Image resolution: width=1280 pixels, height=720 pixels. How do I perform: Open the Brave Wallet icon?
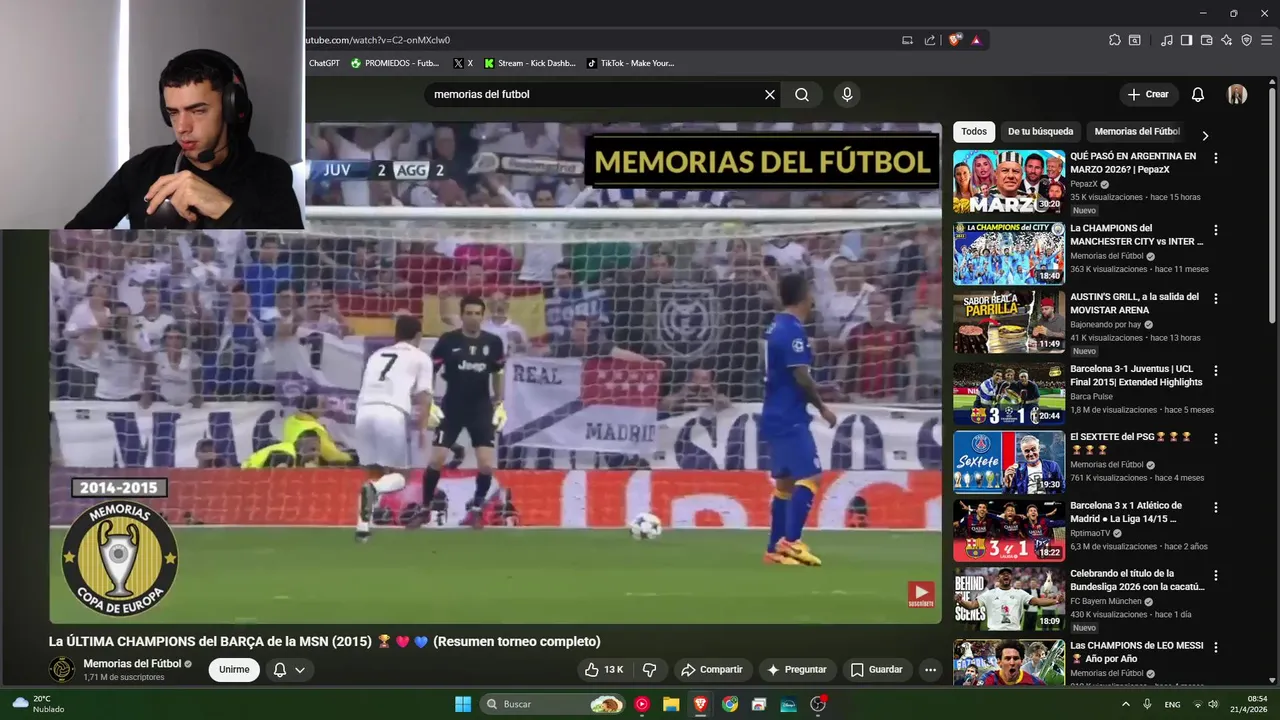(1206, 40)
